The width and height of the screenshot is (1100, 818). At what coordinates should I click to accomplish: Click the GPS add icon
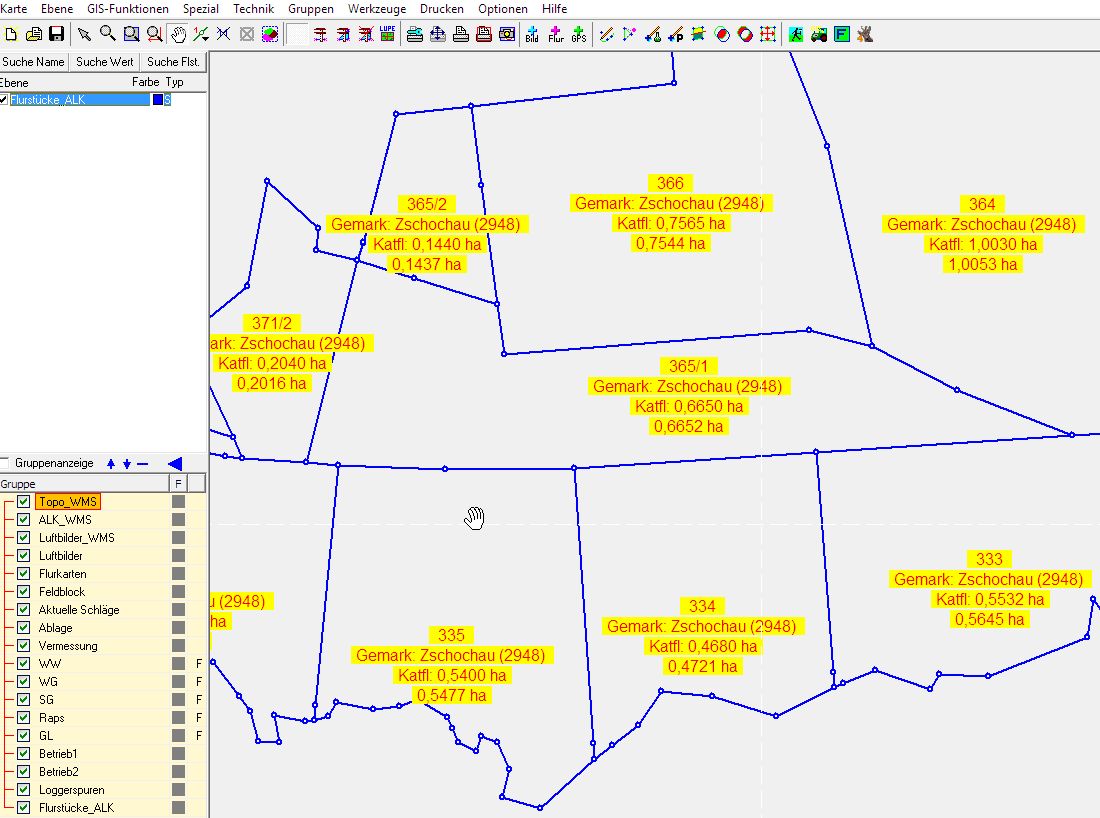579,34
